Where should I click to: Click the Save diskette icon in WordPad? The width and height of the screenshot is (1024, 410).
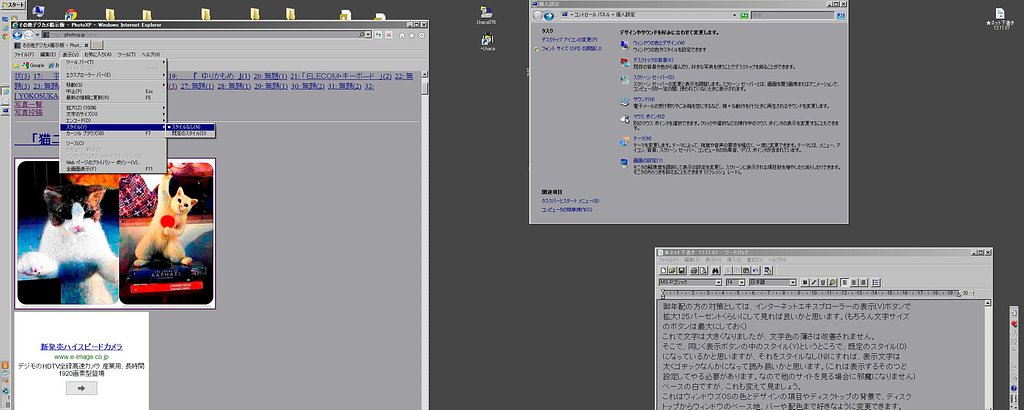pos(681,270)
